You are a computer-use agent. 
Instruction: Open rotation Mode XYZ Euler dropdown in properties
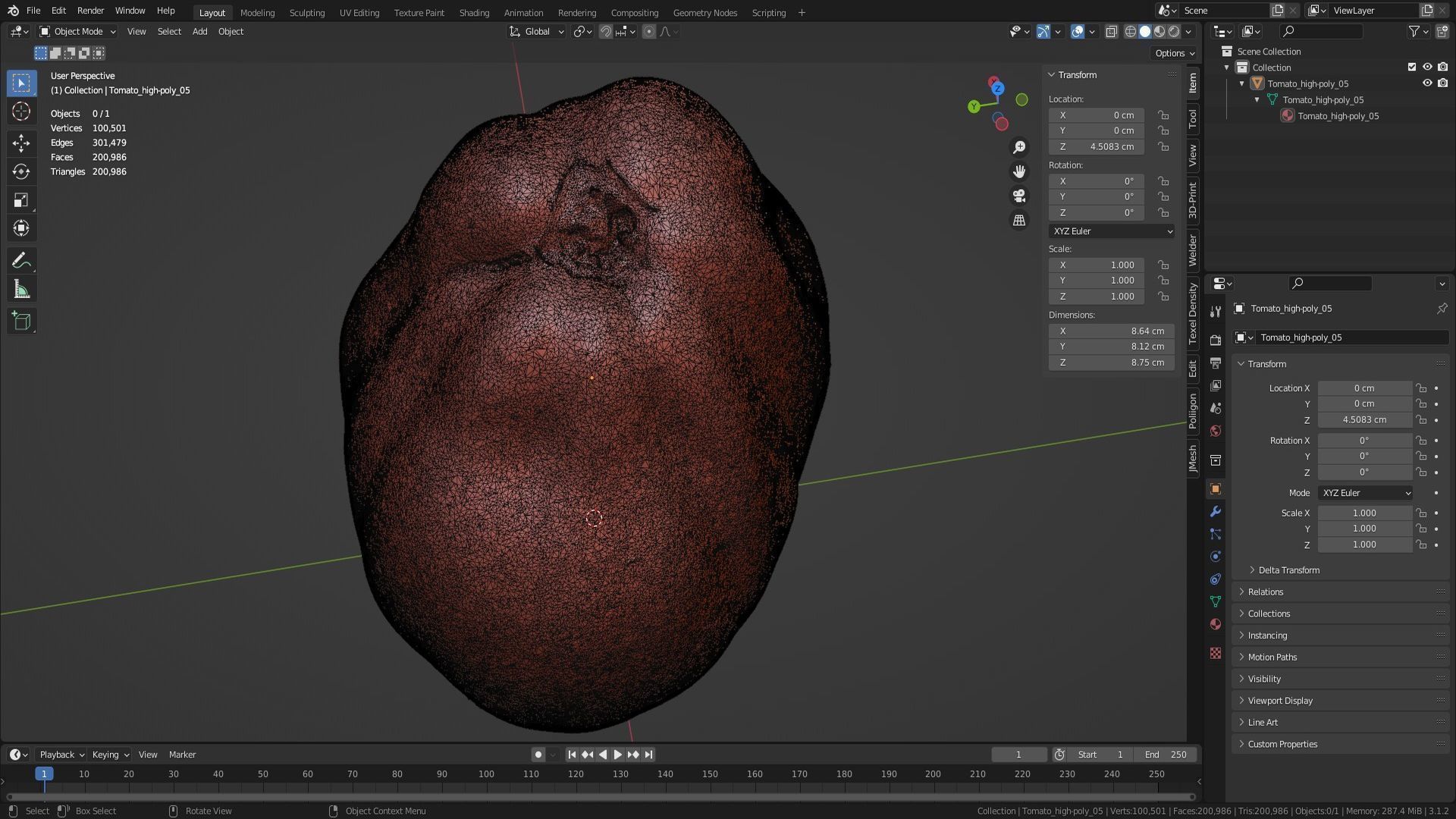(1365, 493)
